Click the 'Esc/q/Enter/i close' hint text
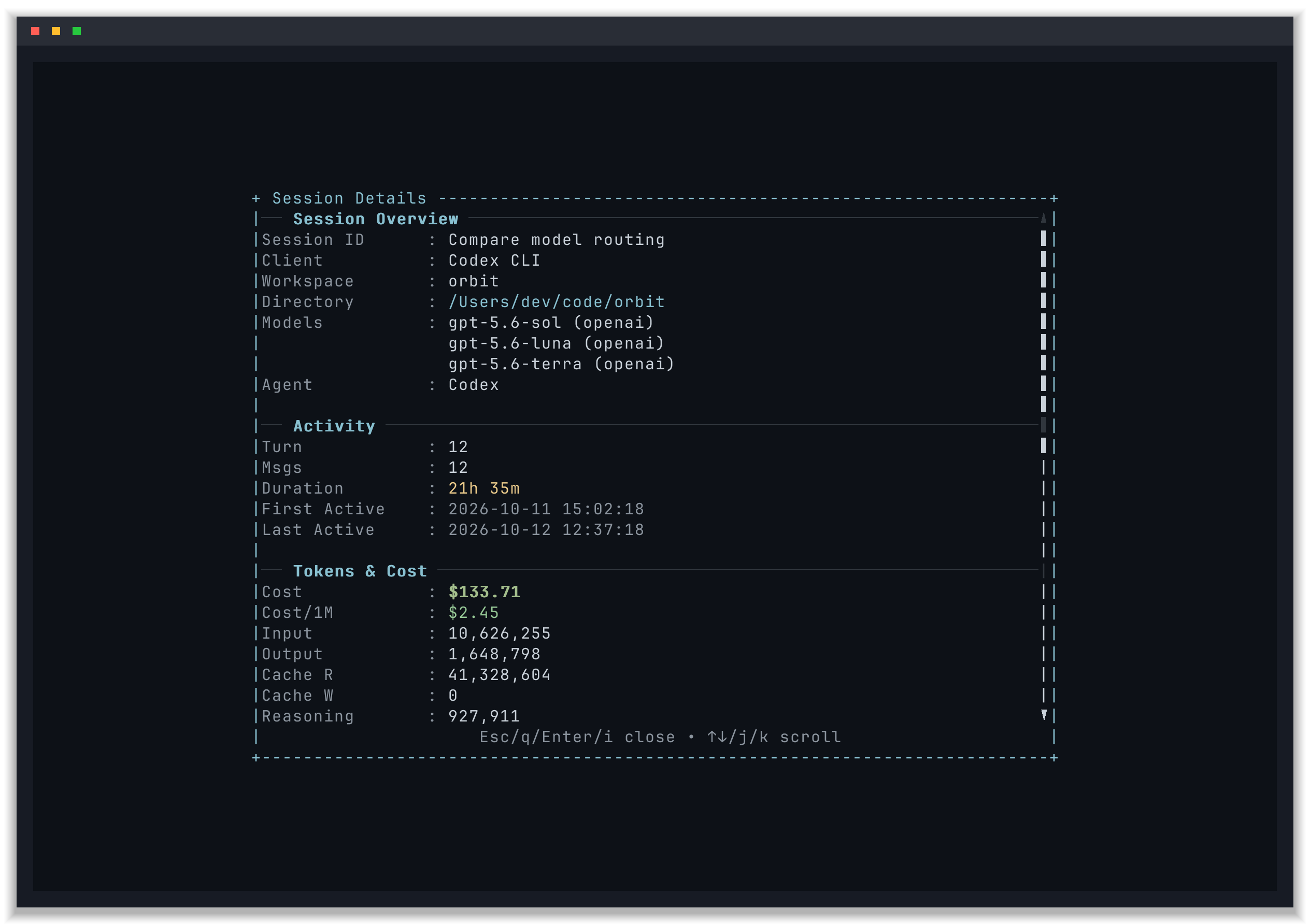The height and width of the screenshot is (924, 1310). [x=577, y=737]
